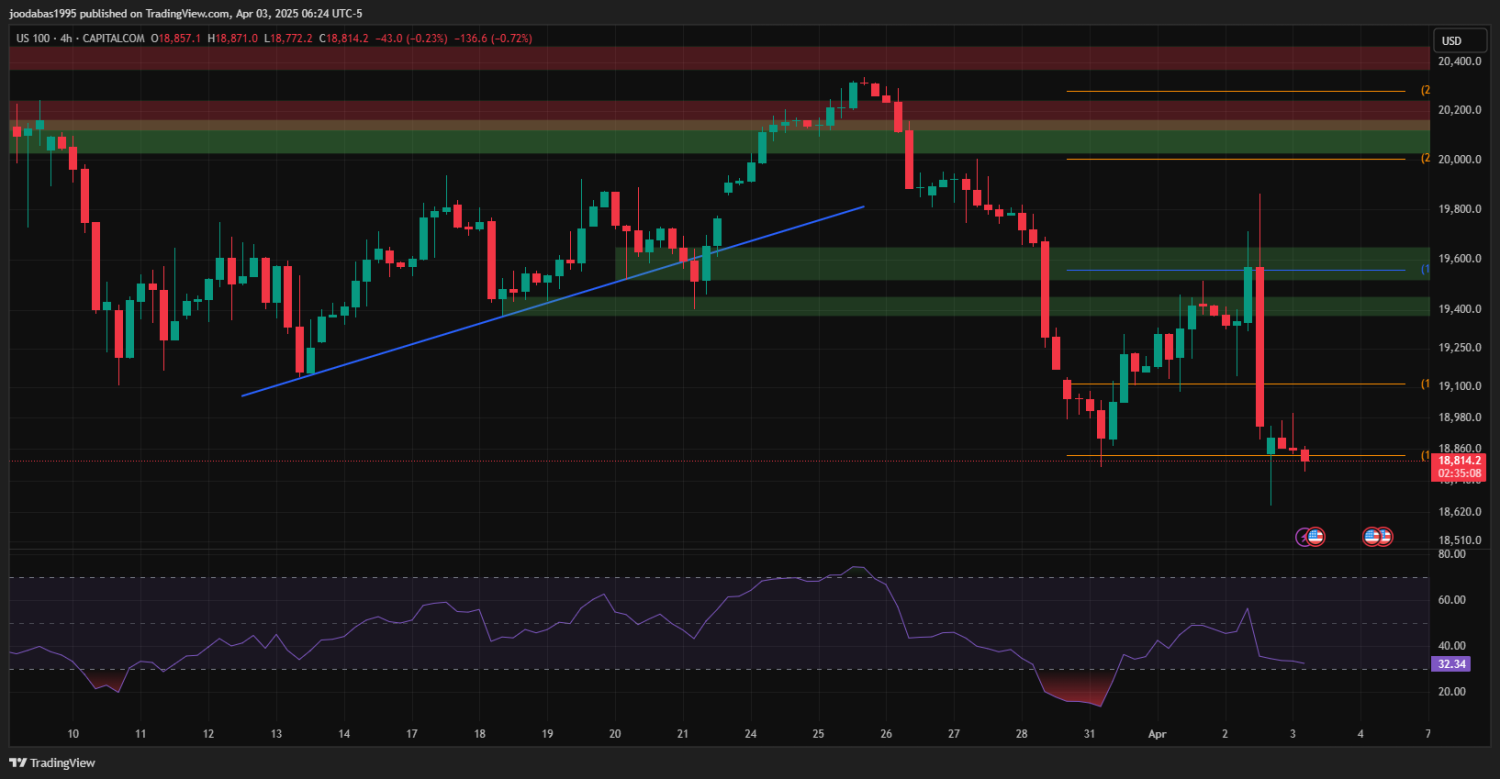The image size is (1500, 779).
Task: Select the blue ascending trendline
Action: tap(550, 300)
